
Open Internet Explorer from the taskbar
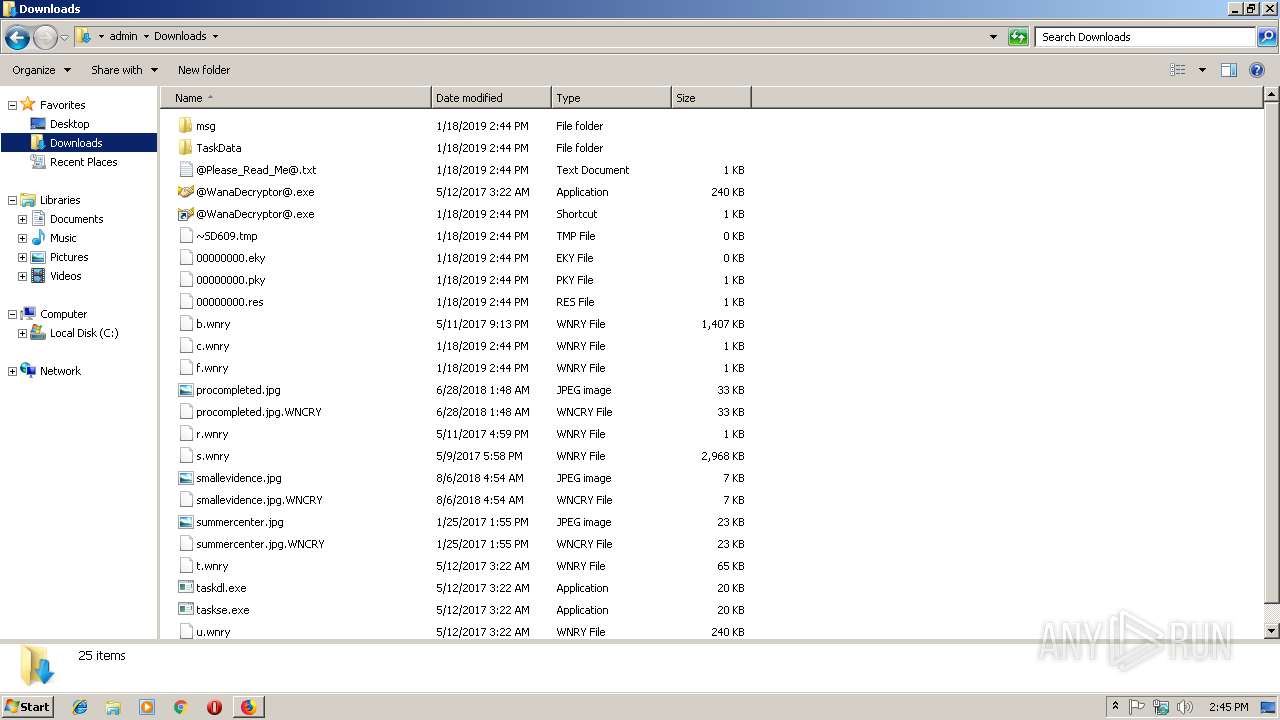tap(80, 707)
